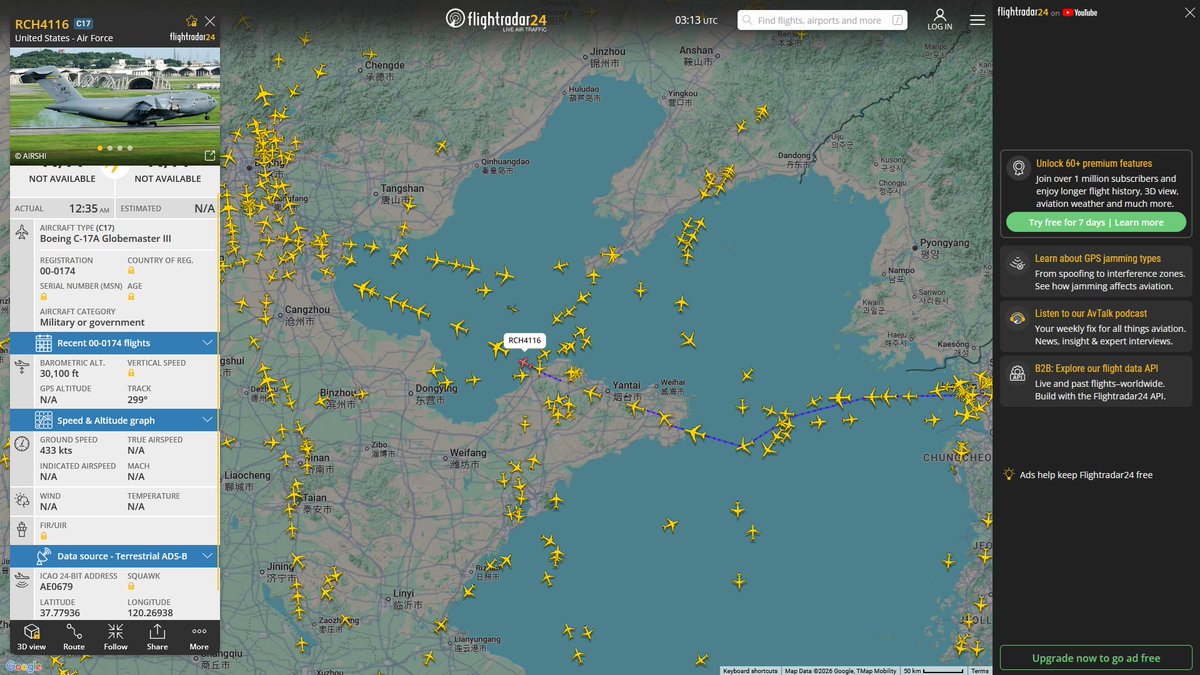
Task: Expand the Speed & Altitude graph section
Action: pos(114,420)
